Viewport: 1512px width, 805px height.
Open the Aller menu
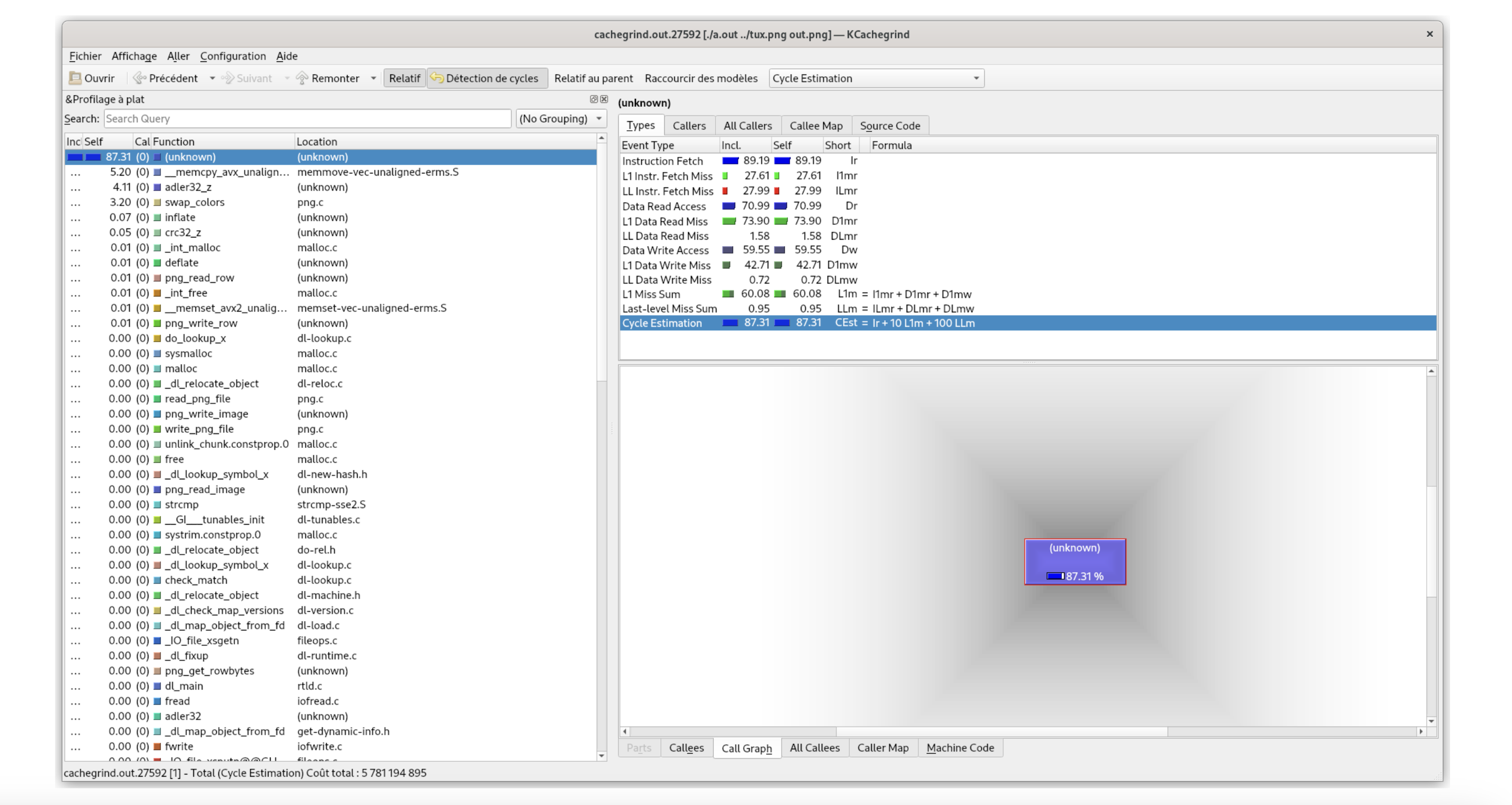coord(178,56)
